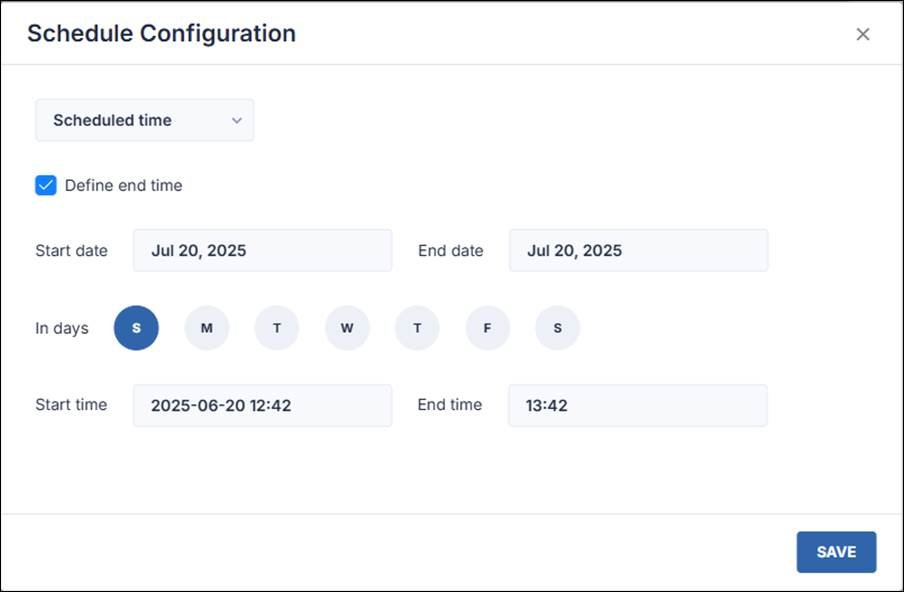Toggle the Friday (F) day button
Screen dimensions: 904x592
click(x=487, y=328)
